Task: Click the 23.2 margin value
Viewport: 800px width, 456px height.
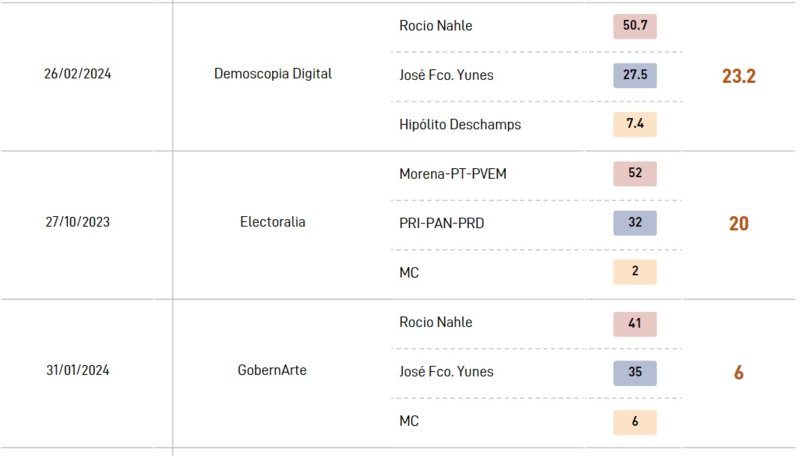Action: click(739, 76)
